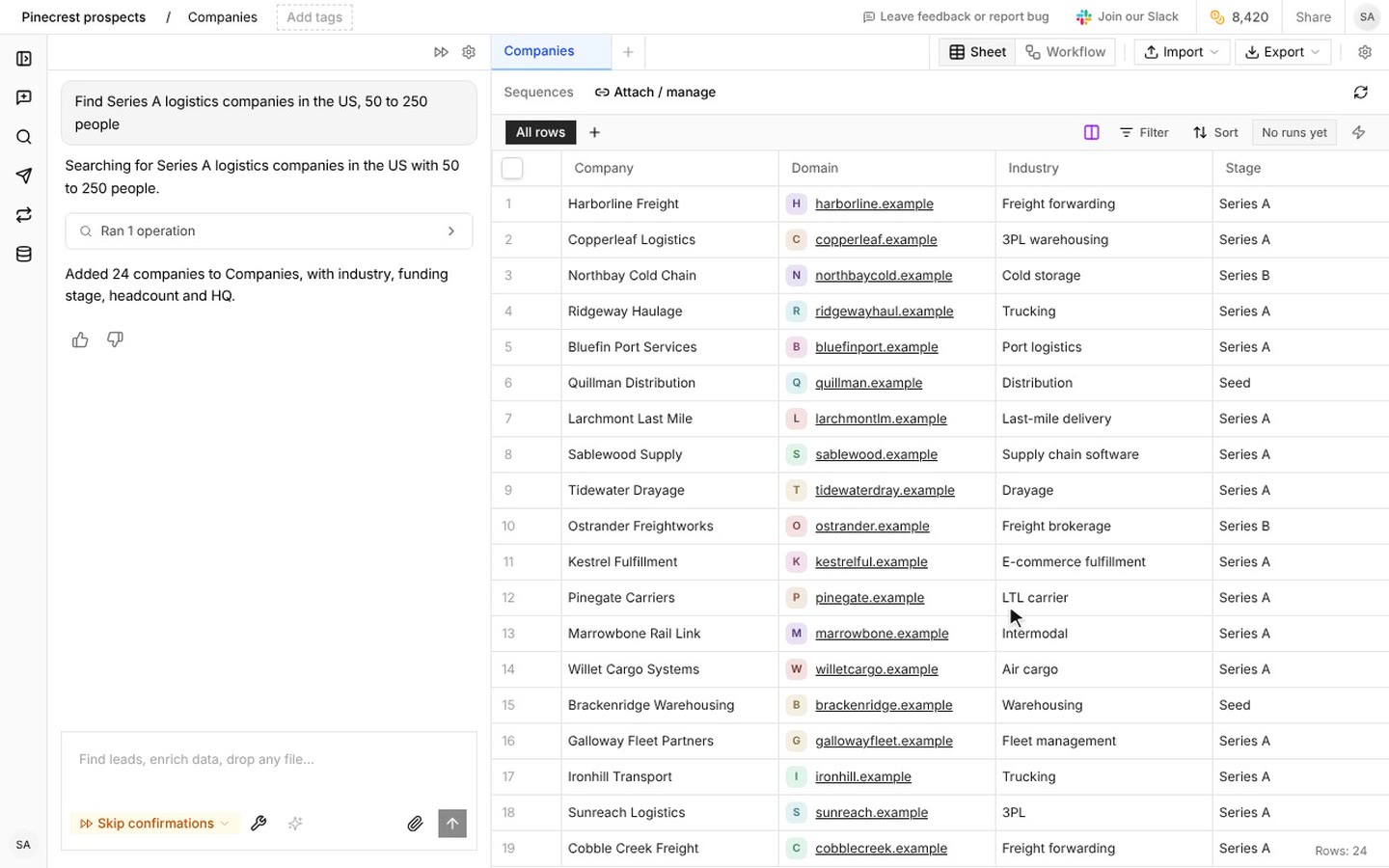This screenshot has width=1389, height=868.
Task: Give thumbs up to the response
Action: pyautogui.click(x=80, y=339)
